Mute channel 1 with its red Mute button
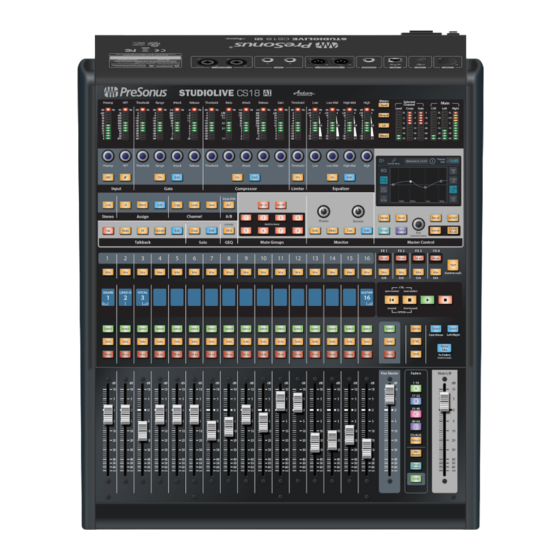Image resolution: width=560 pixels, height=560 pixels. coord(108,354)
